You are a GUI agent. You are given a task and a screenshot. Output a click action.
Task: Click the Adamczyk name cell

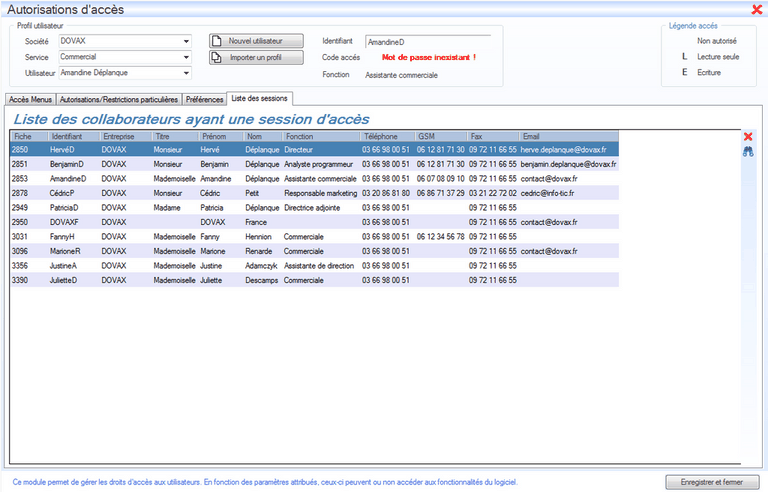pyautogui.click(x=261, y=266)
